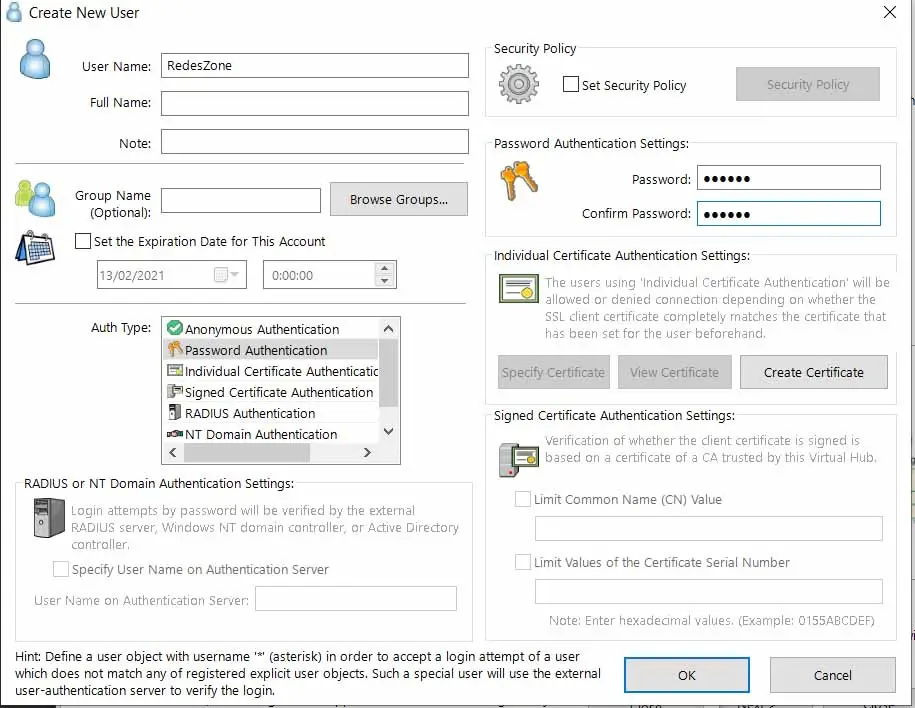The height and width of the screenshot is (708, 915).
Task: Click the keys icon of Password Authentication row
Action: [x=175, y=349]
